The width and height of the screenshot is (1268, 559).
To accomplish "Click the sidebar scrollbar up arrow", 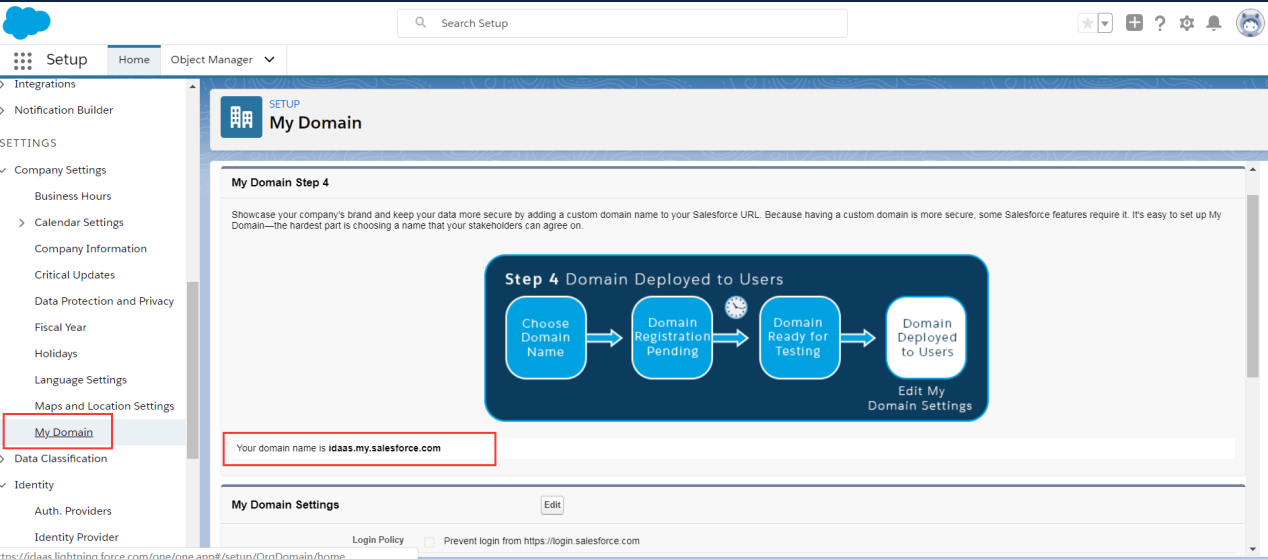I will click(193, 86).
